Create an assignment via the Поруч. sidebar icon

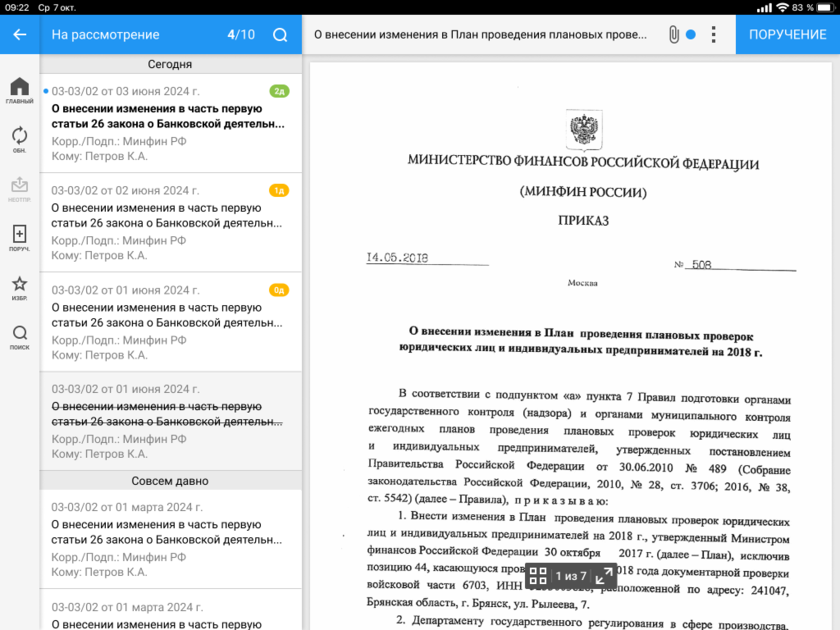19,237
